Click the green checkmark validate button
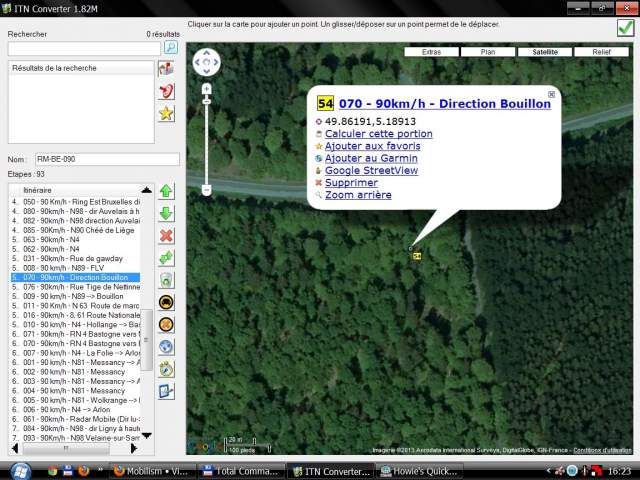Image resolution: width=640 pixels, height=480 pixels. [625, 28]
